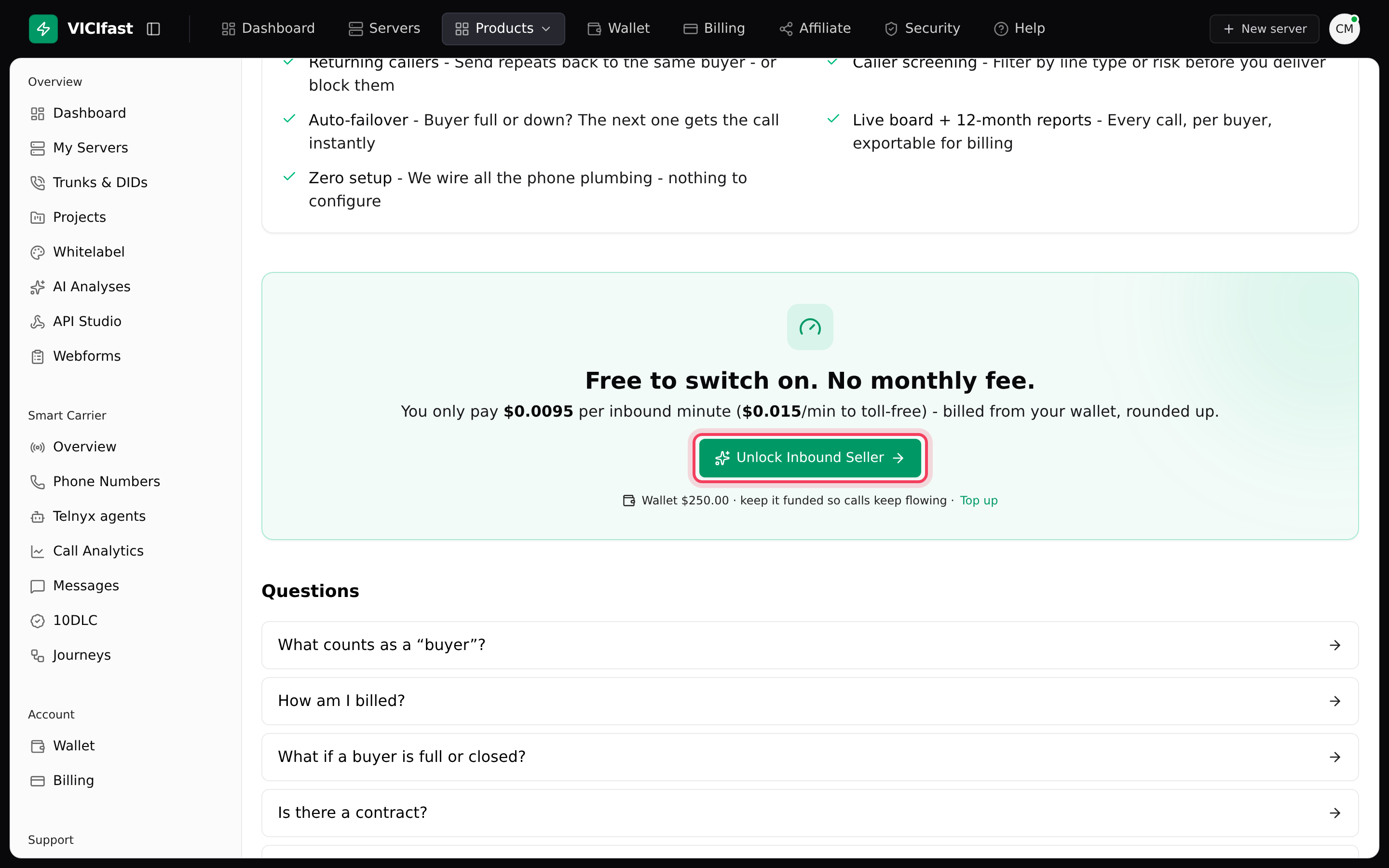Open Dashboard in top navigation

pyautogui.click(x=268, y=29)
